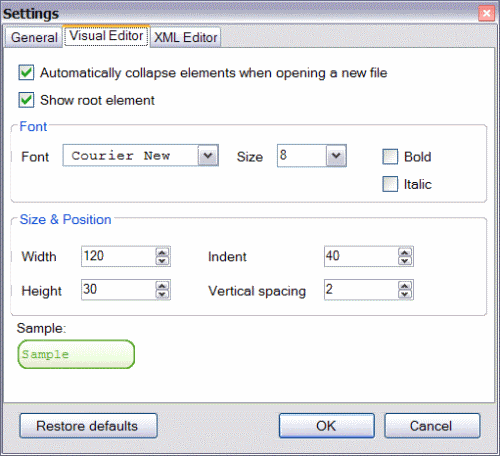Confirm settings with the OK button
500x456 pixels.
tap(327, 426)
